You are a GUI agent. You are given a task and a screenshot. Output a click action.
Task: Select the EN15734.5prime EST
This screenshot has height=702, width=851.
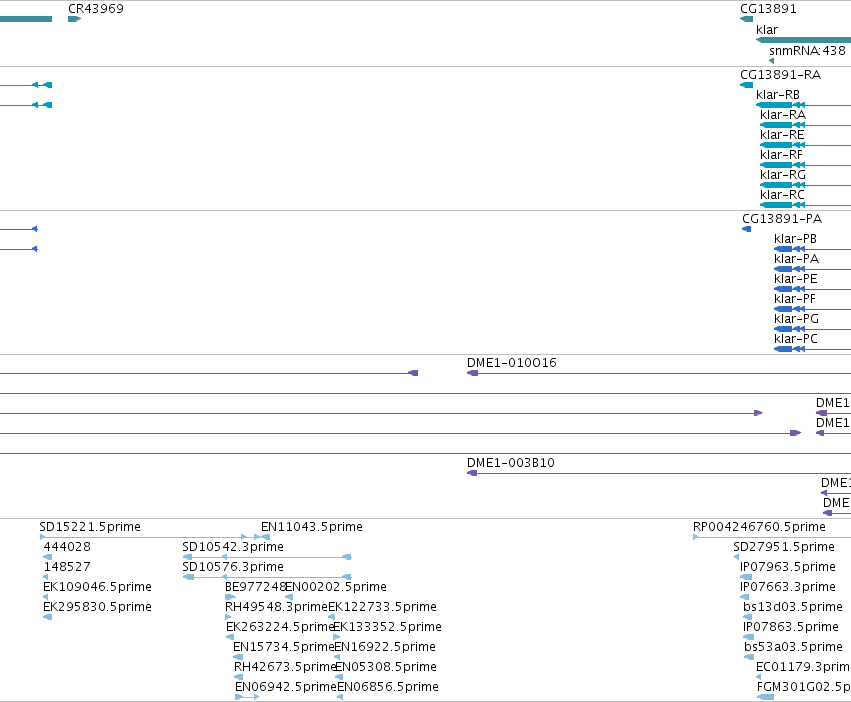[283, 647]
